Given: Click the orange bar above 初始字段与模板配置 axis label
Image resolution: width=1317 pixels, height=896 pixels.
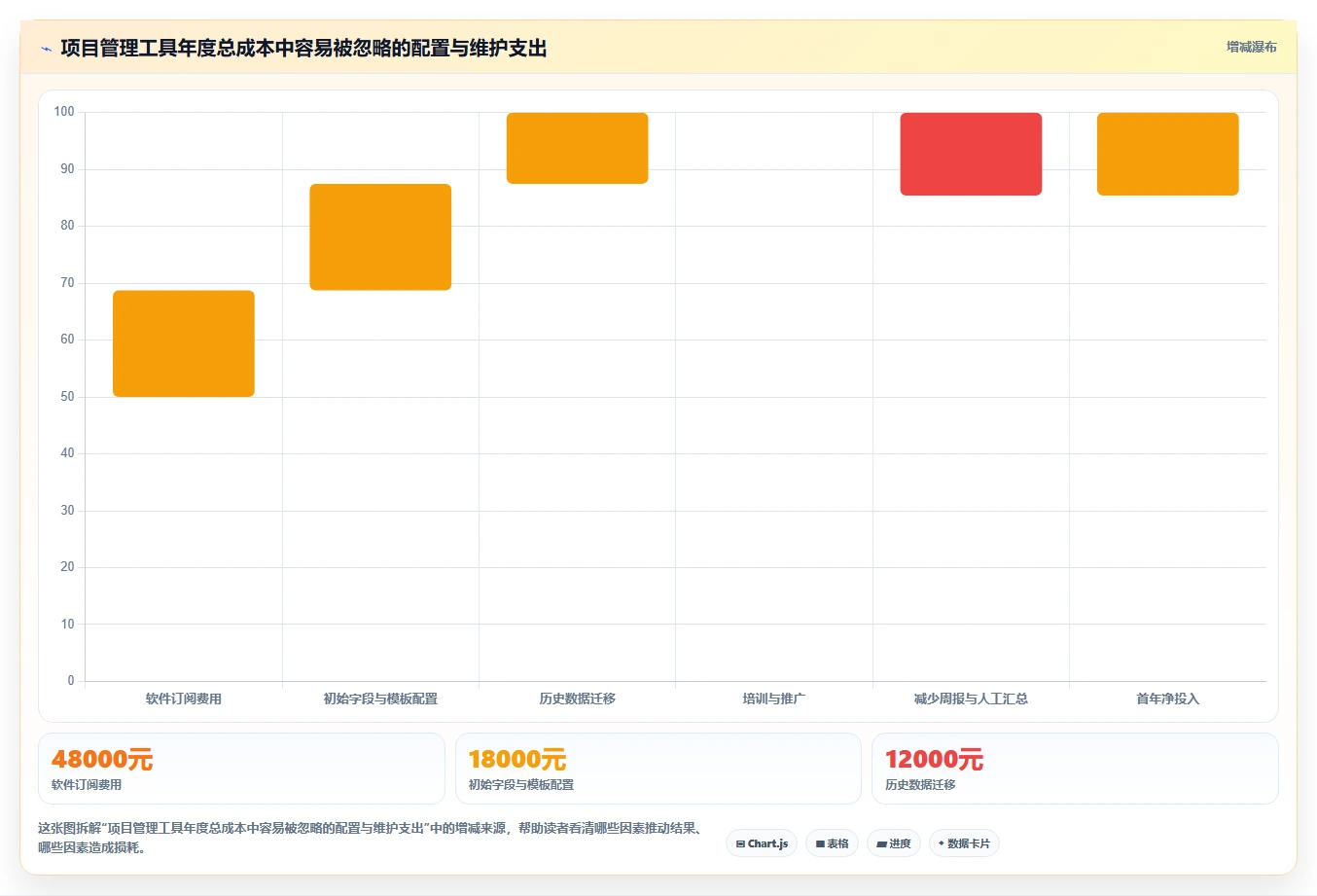Looking at the screenshot, I should point(380,236).
